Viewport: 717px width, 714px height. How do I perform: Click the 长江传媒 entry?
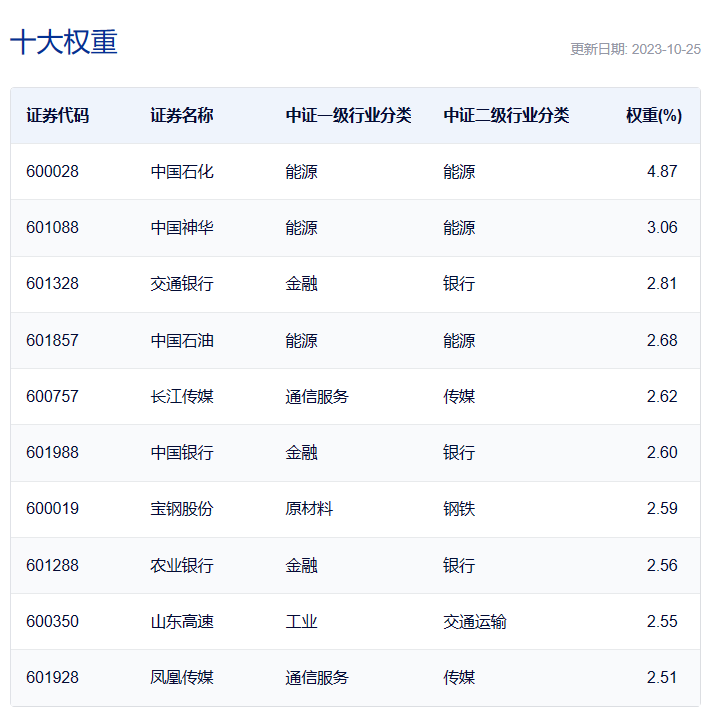coord(182,396)
